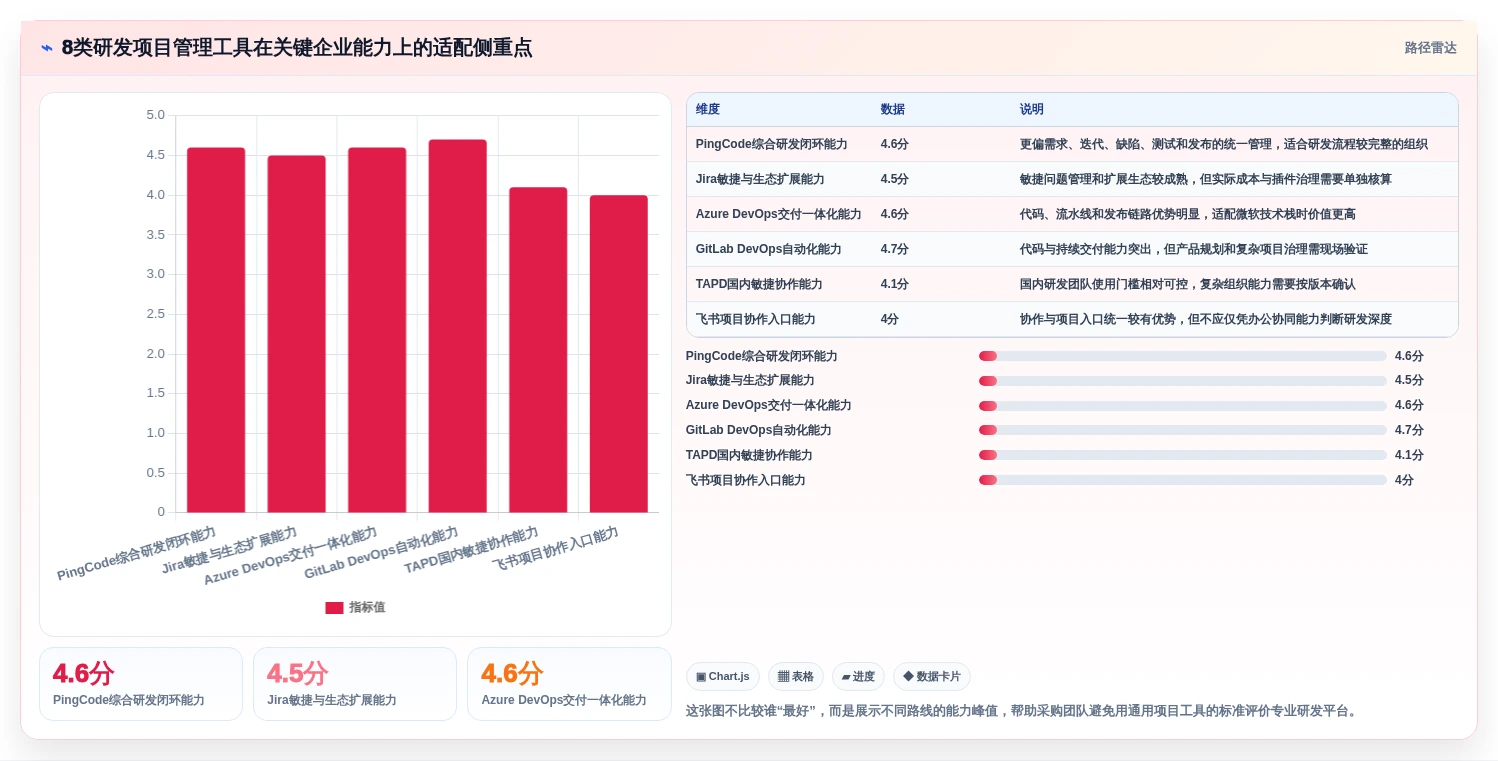Click the lightning icon beside the title

(x=47, y=48)
